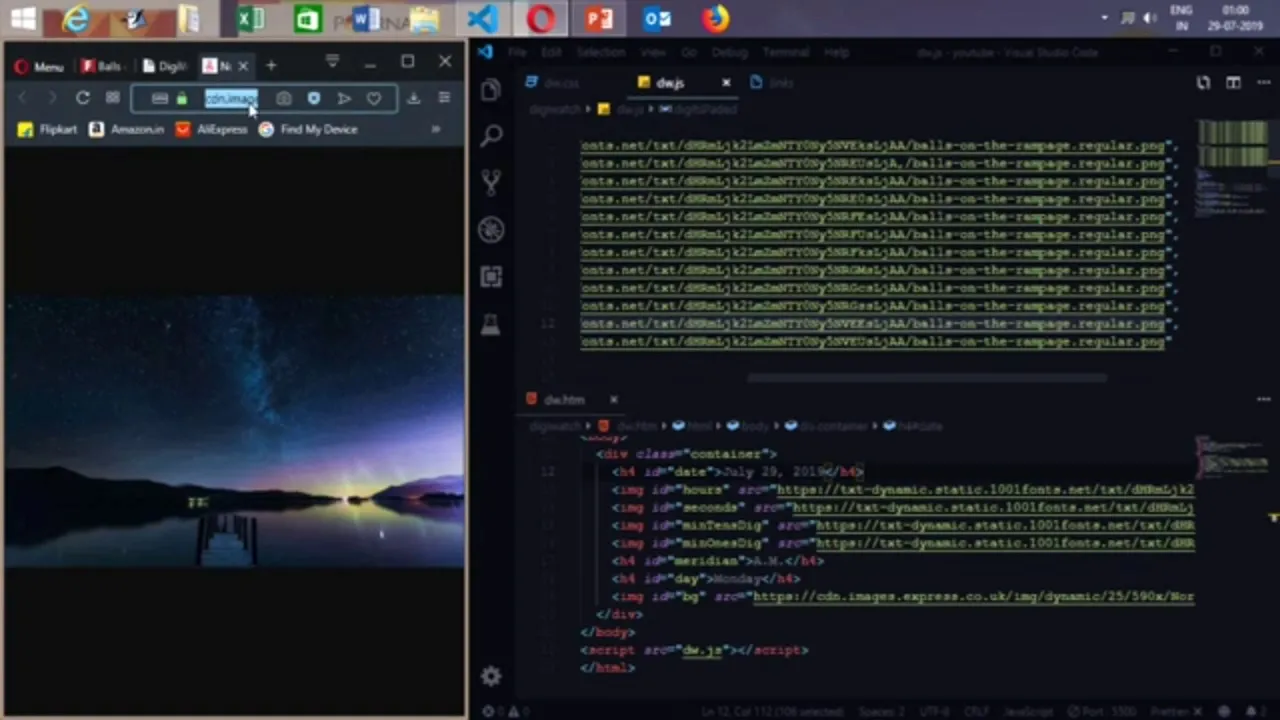Screen dimensions: 1280x720
Task: Open the cdn.images.express.co.uk link in code
Action: coord(973,597)
